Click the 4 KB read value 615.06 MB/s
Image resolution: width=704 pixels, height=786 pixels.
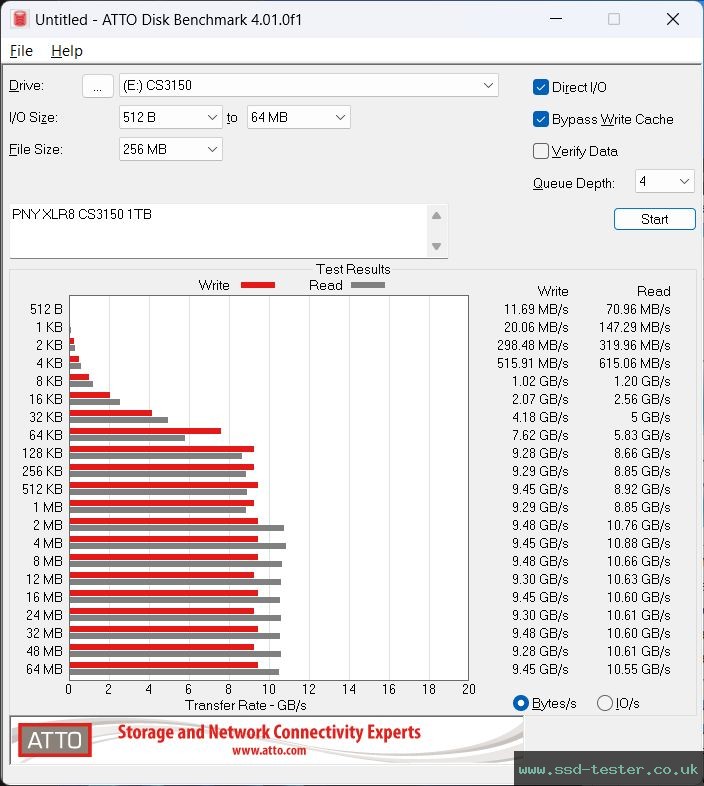click(x=634, y=363)
